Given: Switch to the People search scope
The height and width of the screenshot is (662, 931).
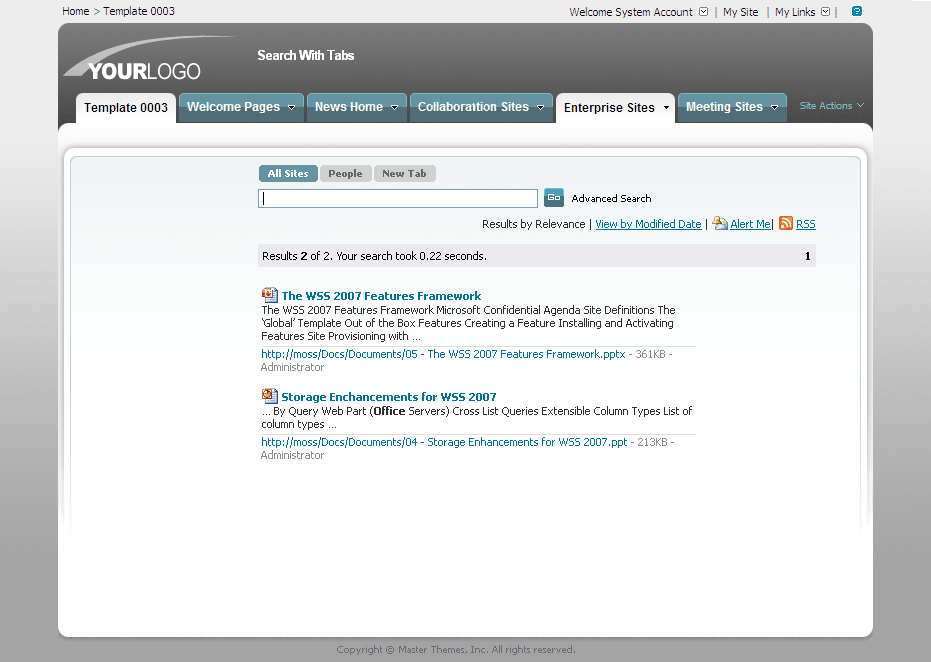Looking at the screenshot, I should 345,173.
